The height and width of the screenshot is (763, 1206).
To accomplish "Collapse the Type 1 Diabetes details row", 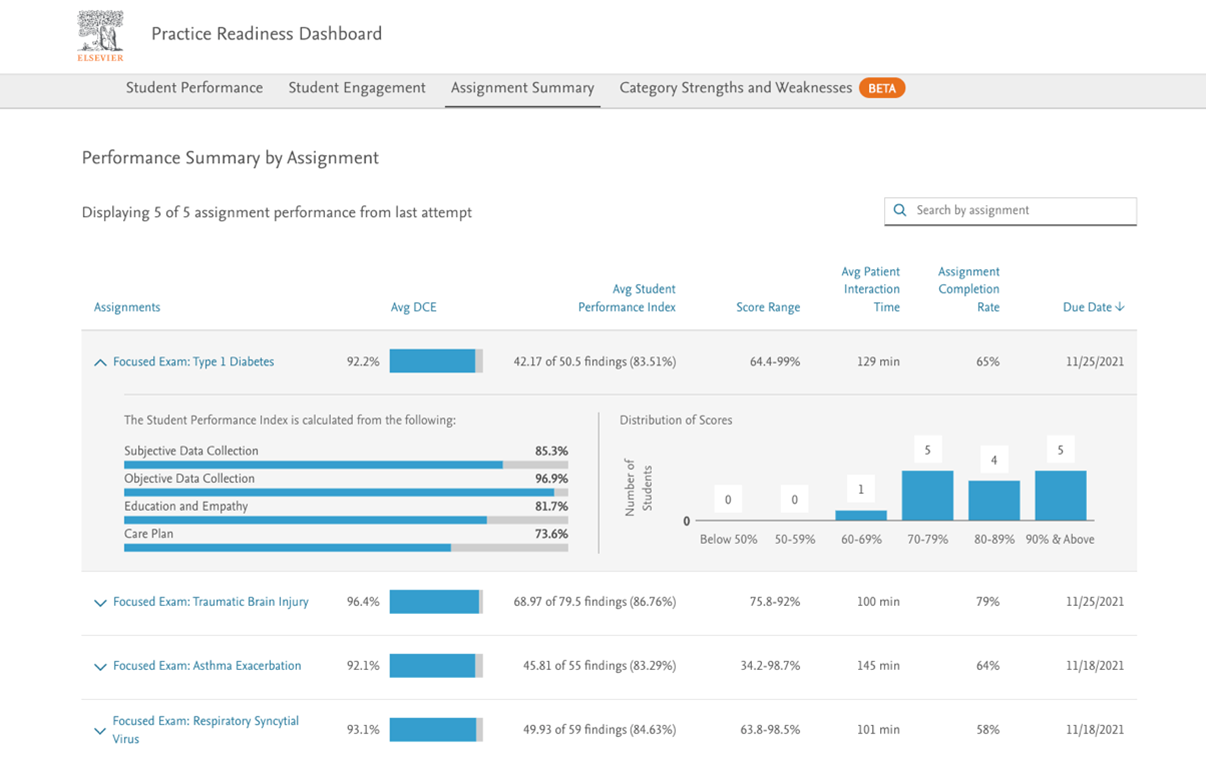I will (100, 362).
